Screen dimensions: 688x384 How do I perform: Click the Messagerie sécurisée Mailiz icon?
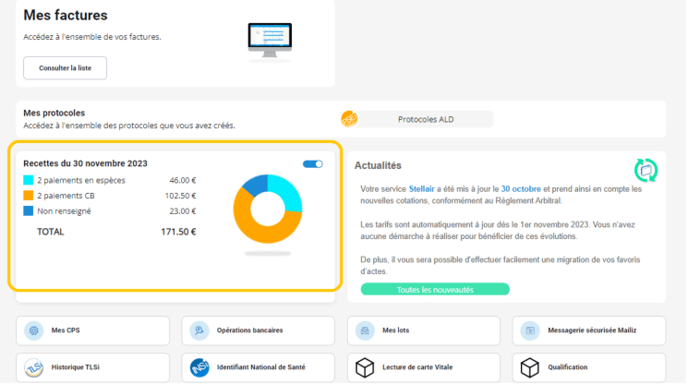click(530, 330)
